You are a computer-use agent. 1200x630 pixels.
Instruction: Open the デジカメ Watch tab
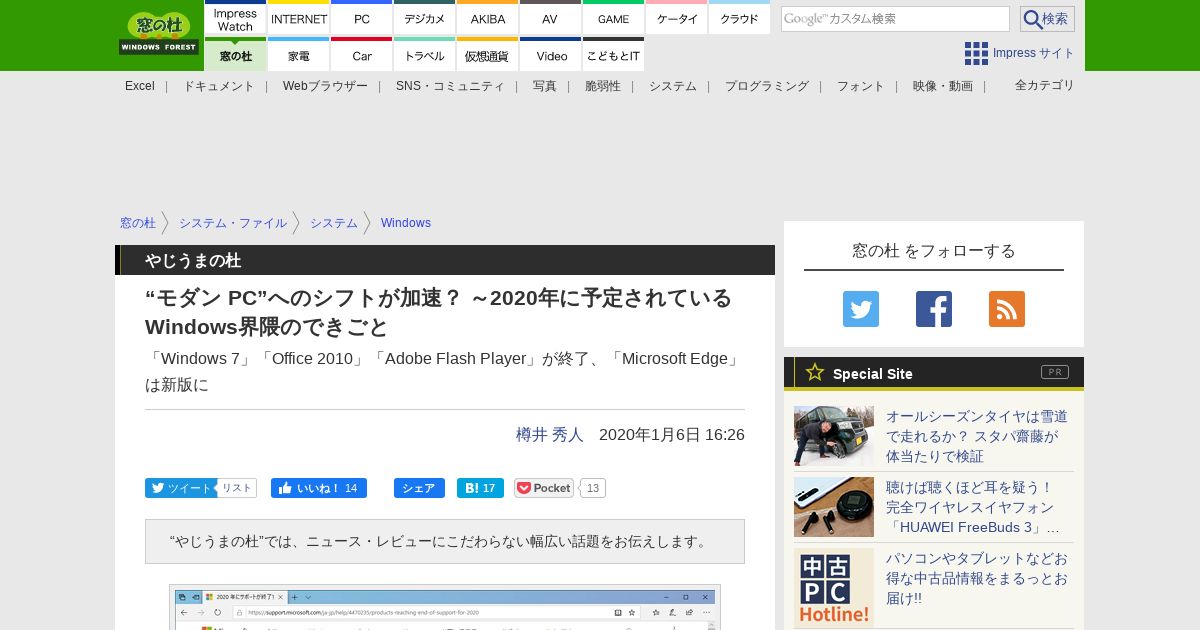click(x=425, y=18)
